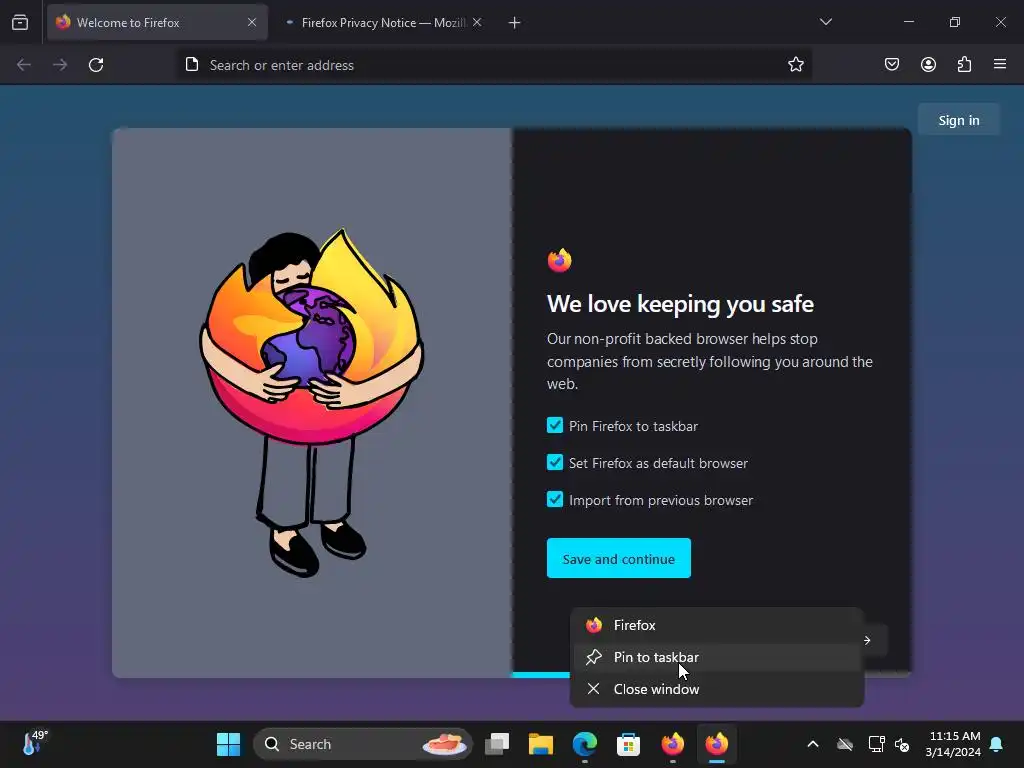
Task: Uncheck Import from previous browser
Action: [x=555, y=500]
